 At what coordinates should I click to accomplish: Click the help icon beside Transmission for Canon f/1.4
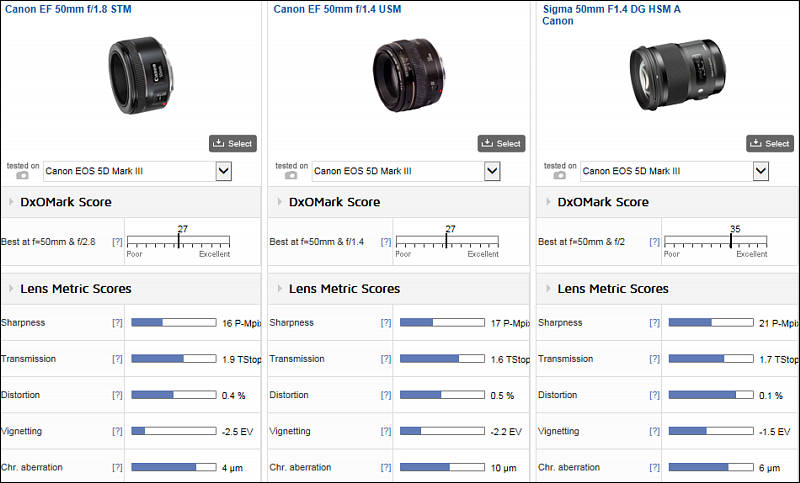click(386, 359)
